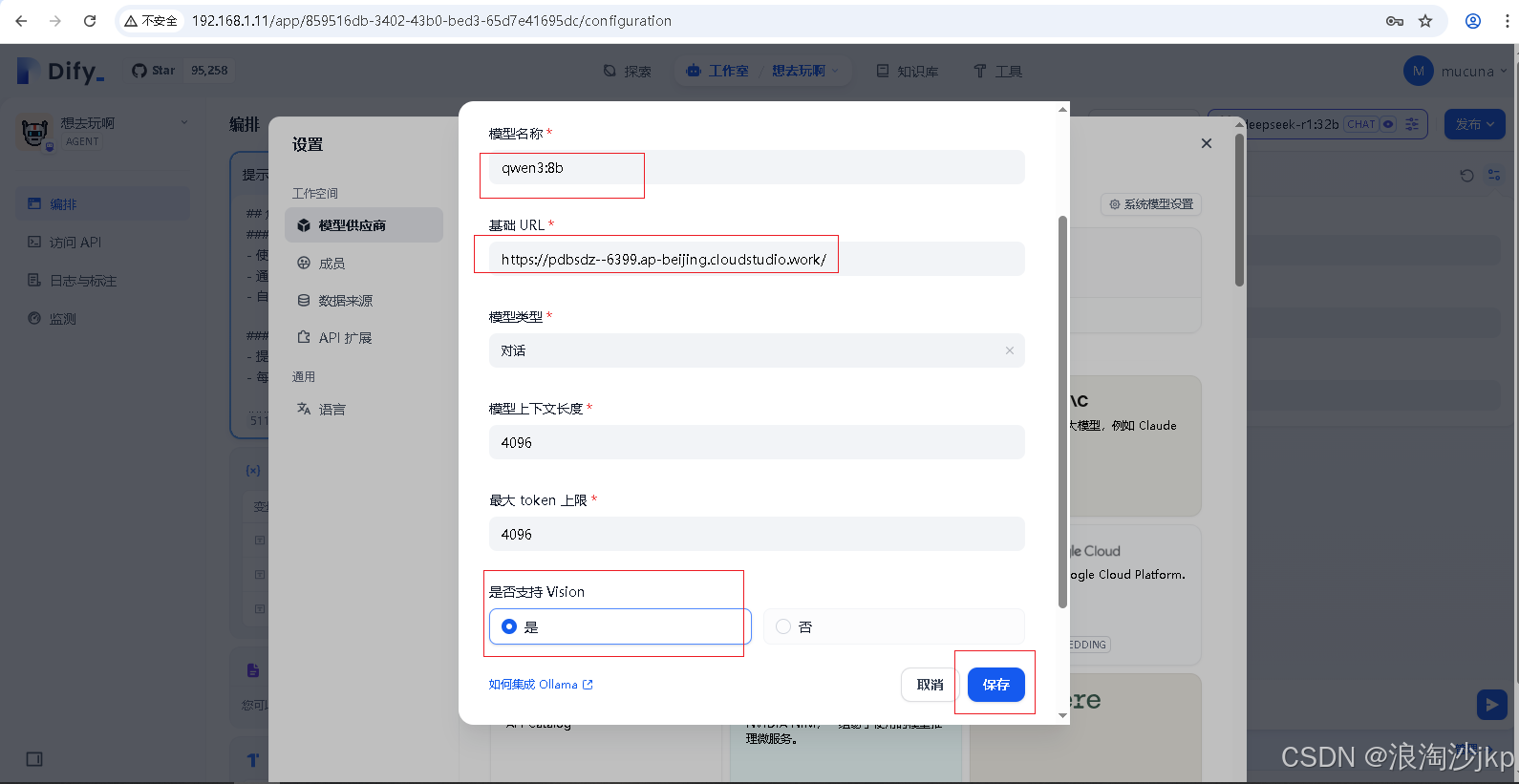Viewport: 1519px width, 784px height.
Task: Open 数据来源 in settings
Action: 364,300
